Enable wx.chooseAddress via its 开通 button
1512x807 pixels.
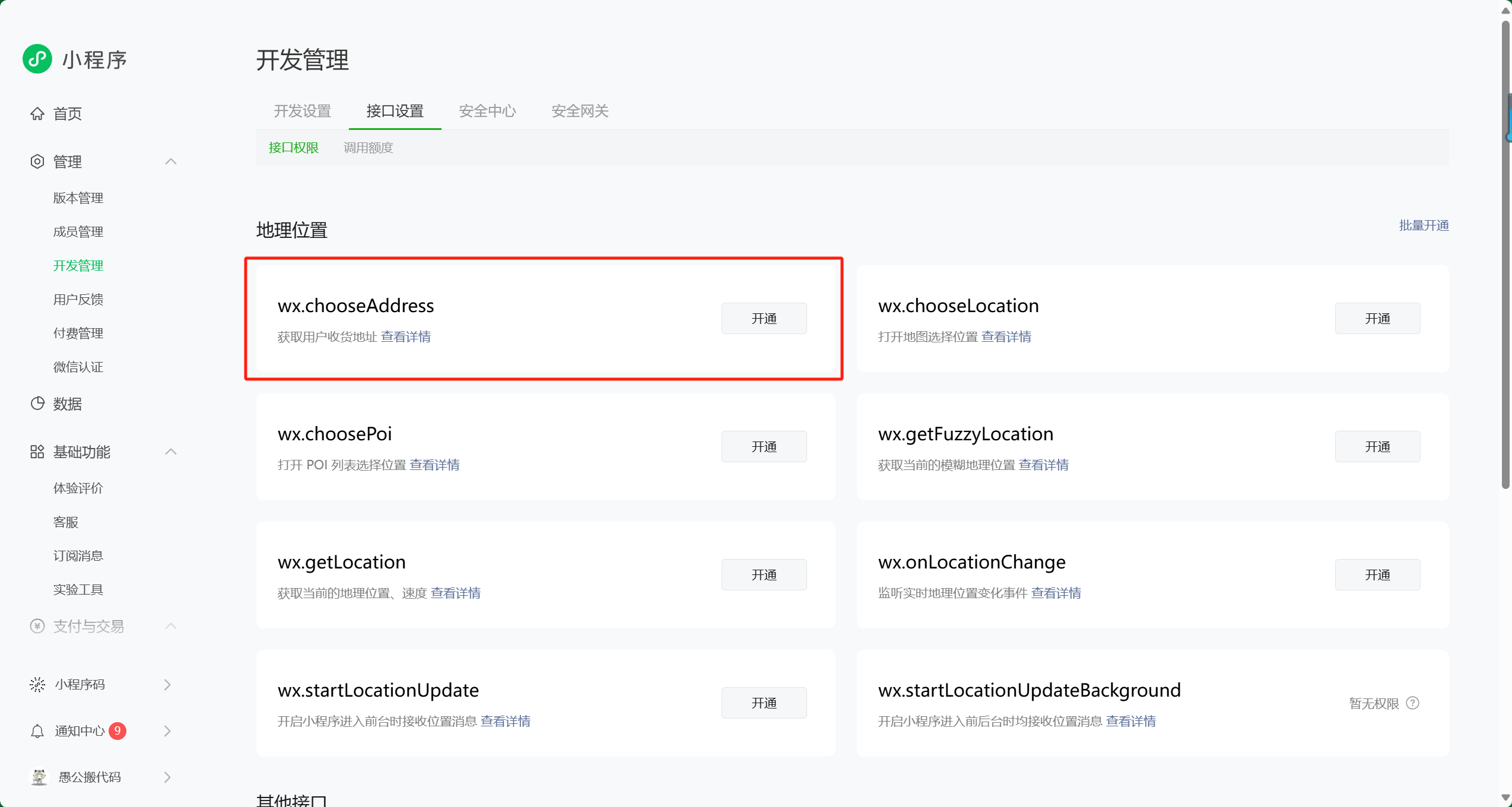pyautogui.click(x=764, y=319)
